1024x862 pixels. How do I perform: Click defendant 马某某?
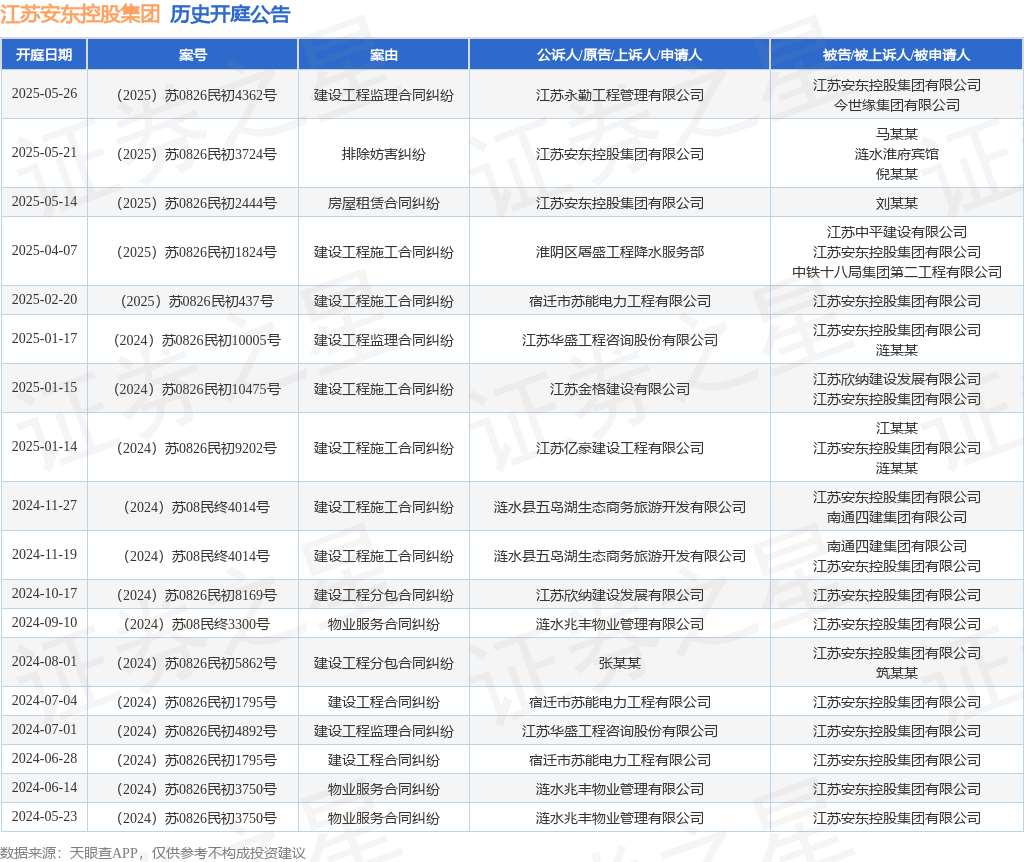(897, 134)
